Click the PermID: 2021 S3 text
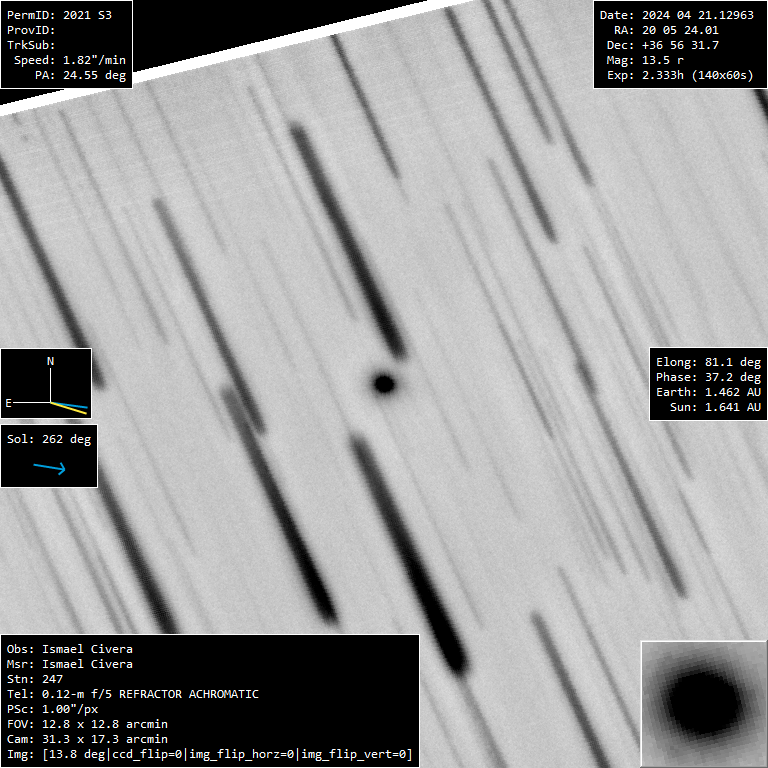The image size is (768, 768). coord(59,15)
